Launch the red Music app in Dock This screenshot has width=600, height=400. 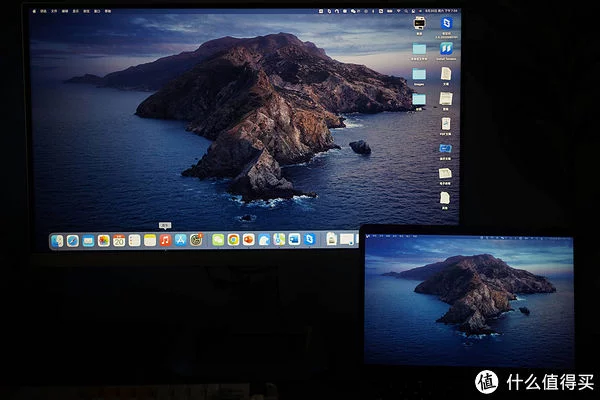click(165, 241)
